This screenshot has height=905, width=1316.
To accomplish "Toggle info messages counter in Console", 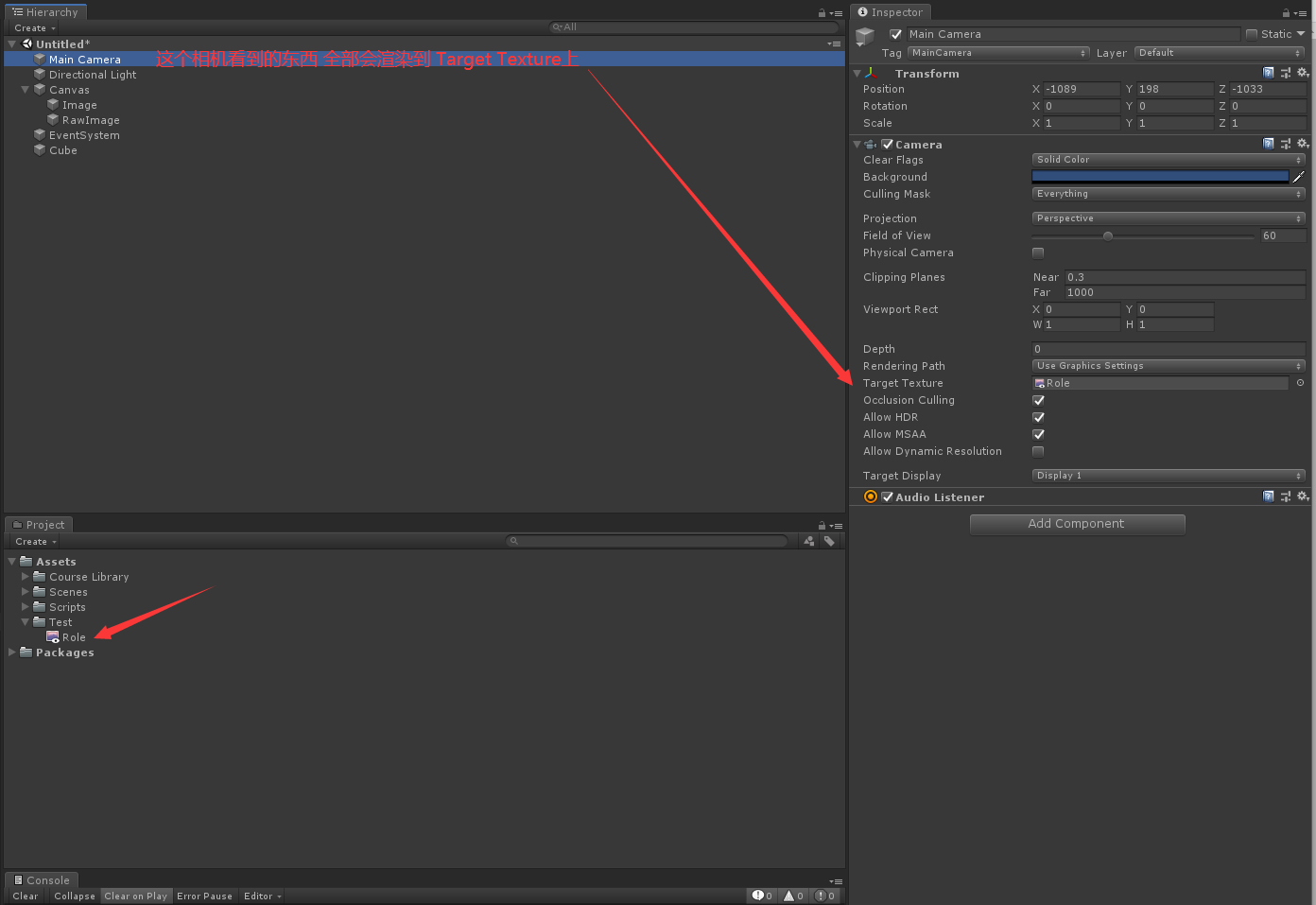I will coord(762,896).
